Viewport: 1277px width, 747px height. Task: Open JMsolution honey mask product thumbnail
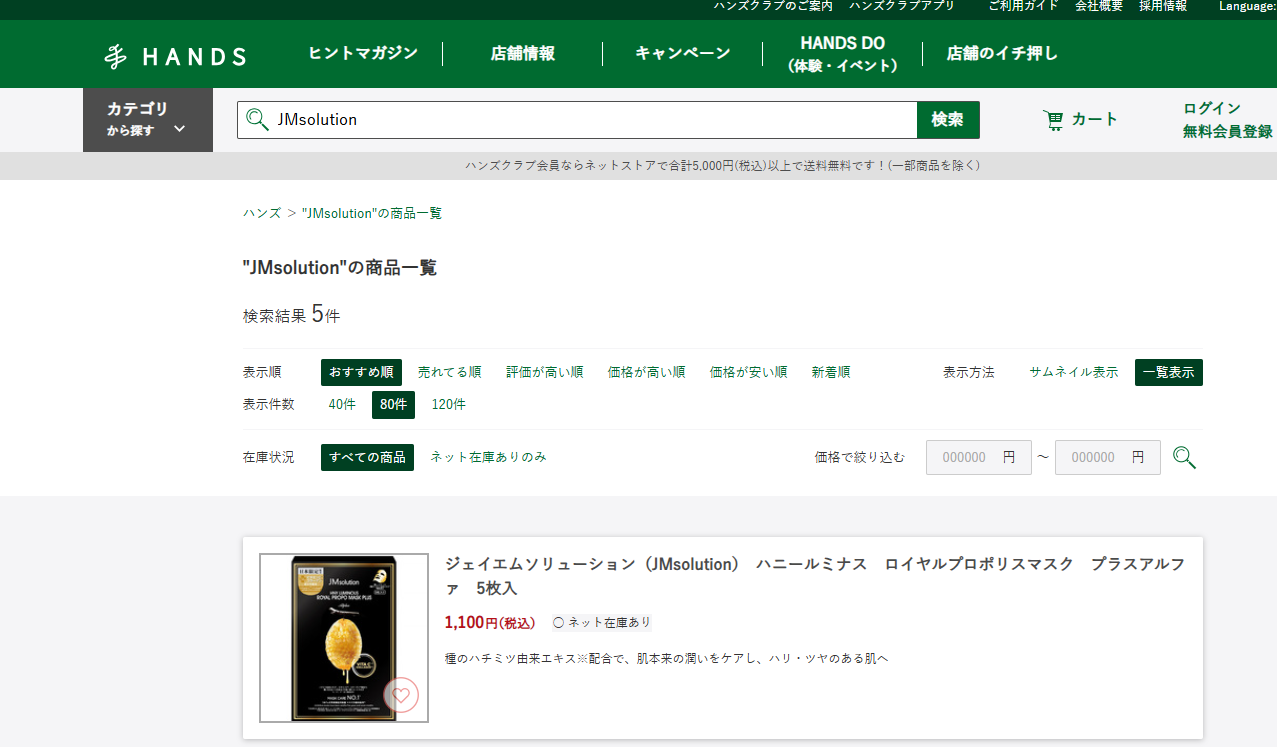coord(343,638)
